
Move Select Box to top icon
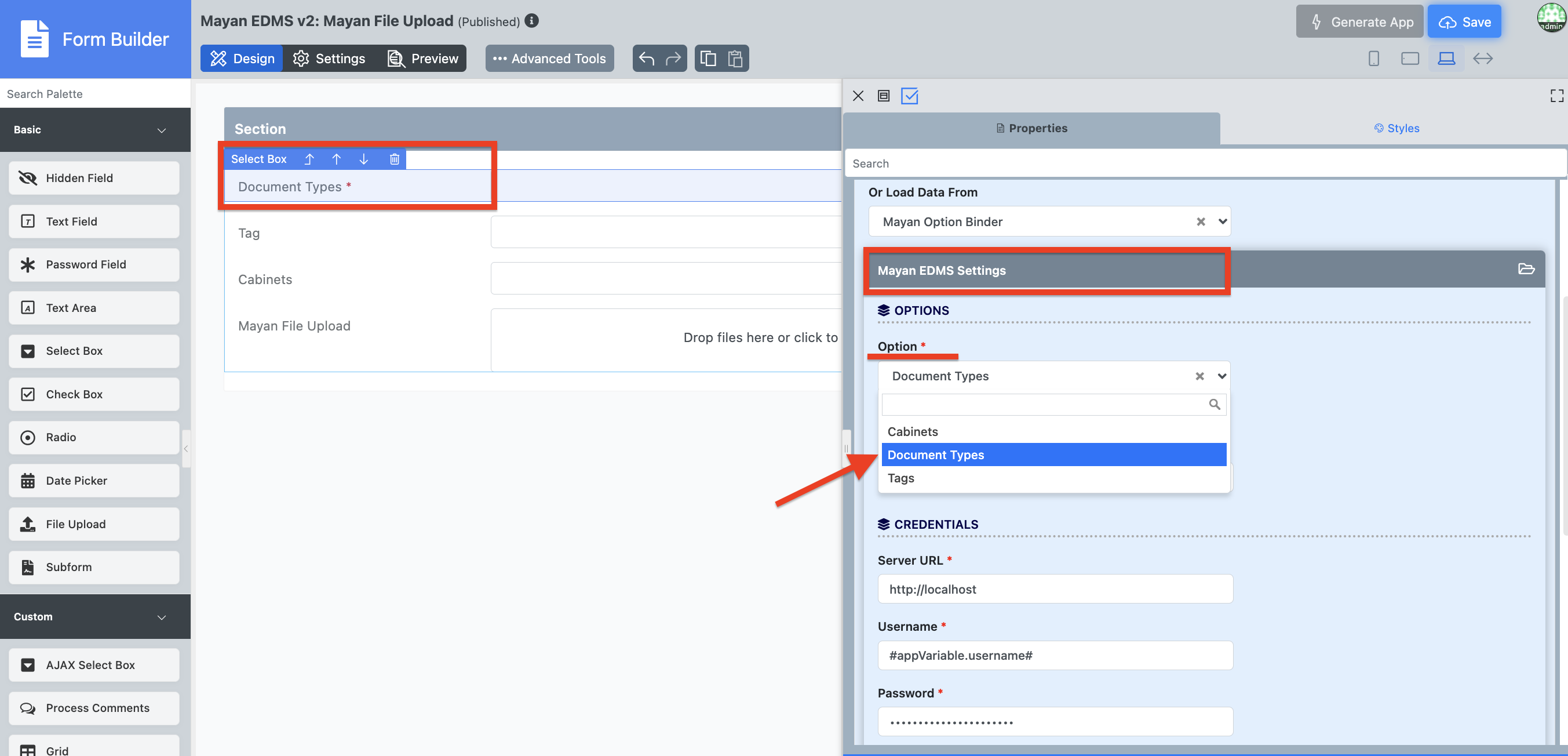309,159
